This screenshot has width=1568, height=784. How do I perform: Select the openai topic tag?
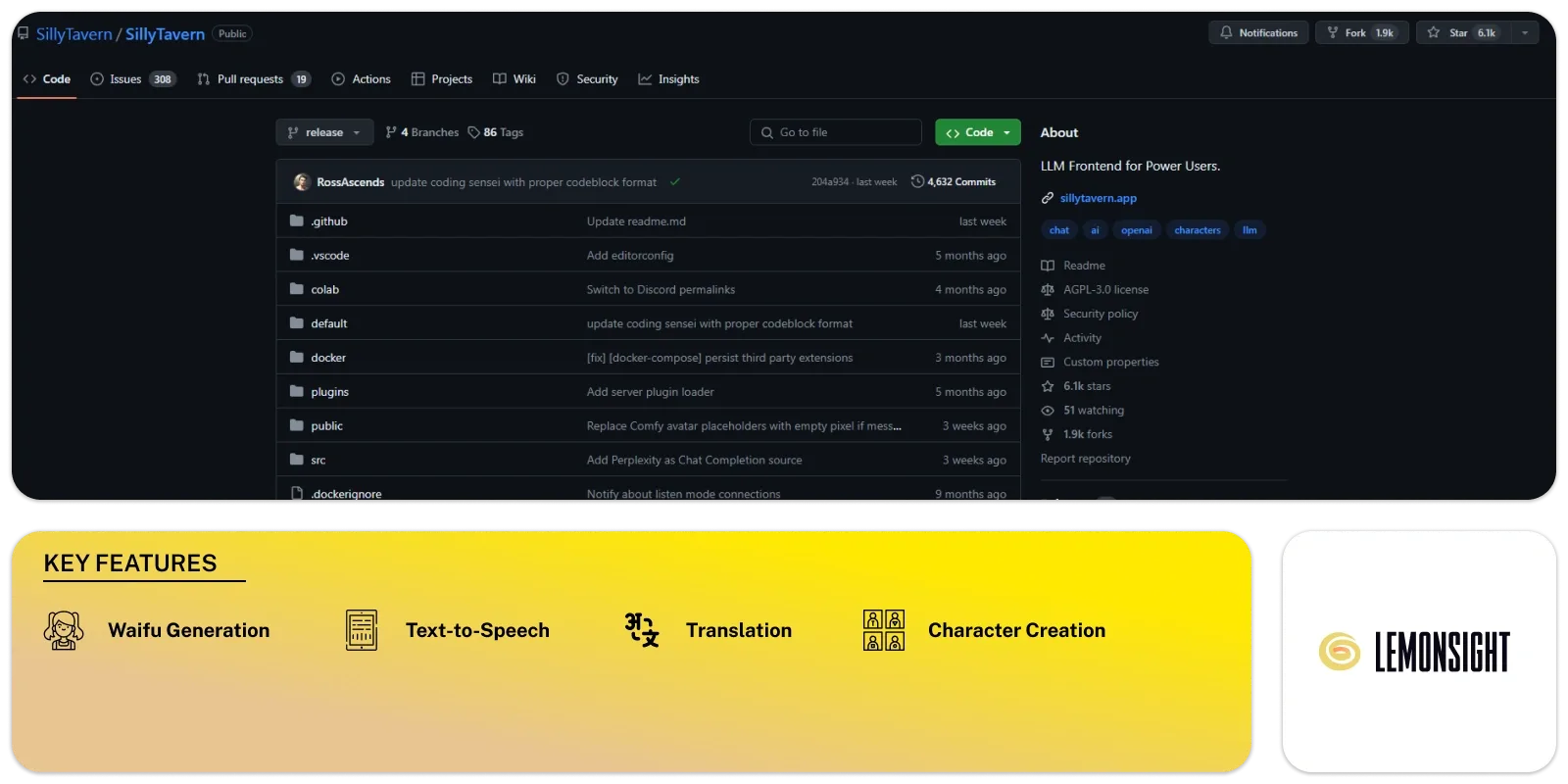coord(1137,230)
